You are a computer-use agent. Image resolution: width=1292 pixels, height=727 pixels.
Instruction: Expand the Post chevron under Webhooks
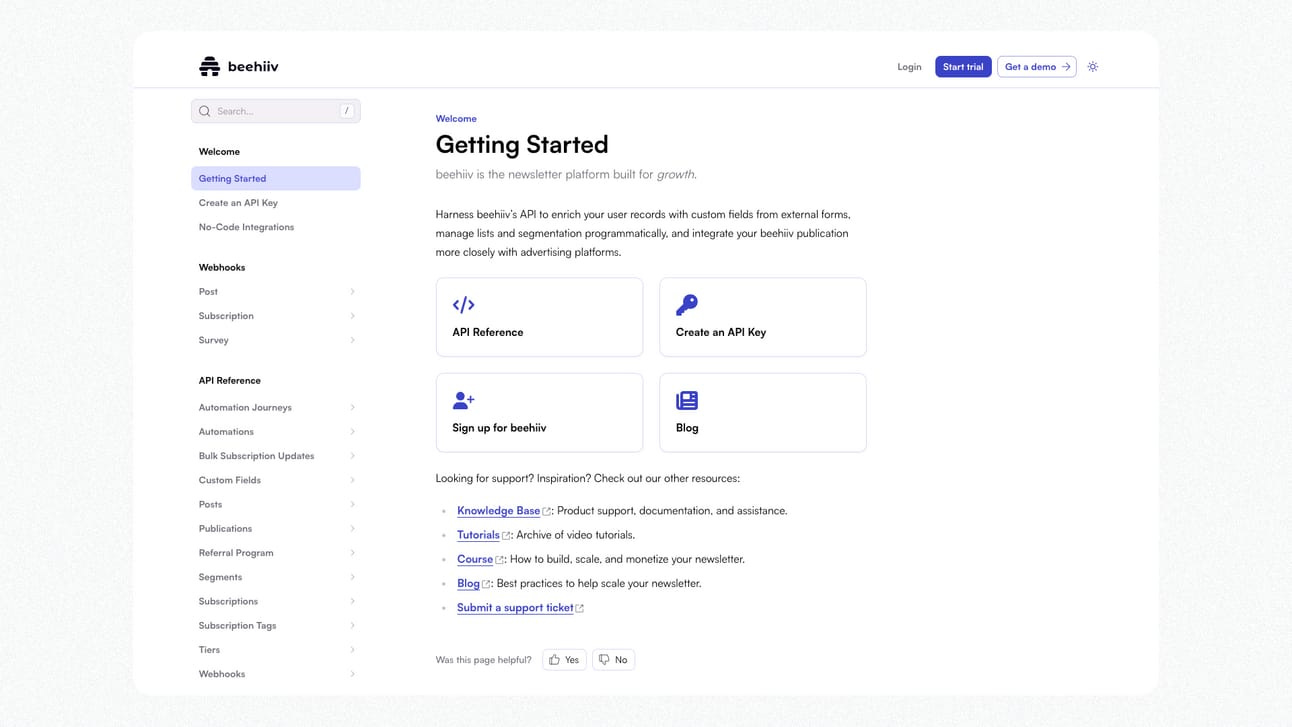pyautogui.click(x=352, y=292)
